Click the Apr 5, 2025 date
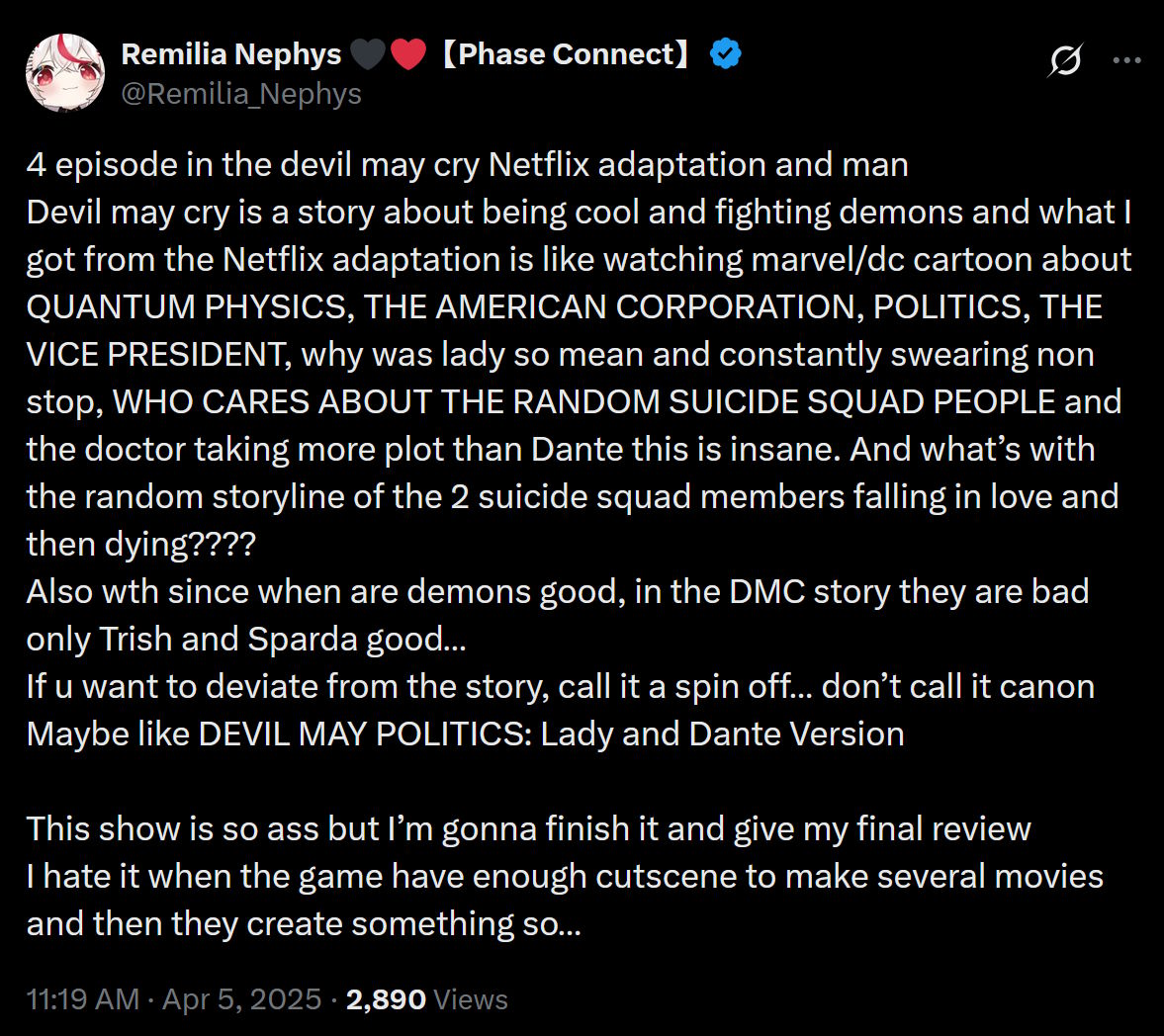Viewport: 1164px width, 1036px height. click(x=242, y=999)
